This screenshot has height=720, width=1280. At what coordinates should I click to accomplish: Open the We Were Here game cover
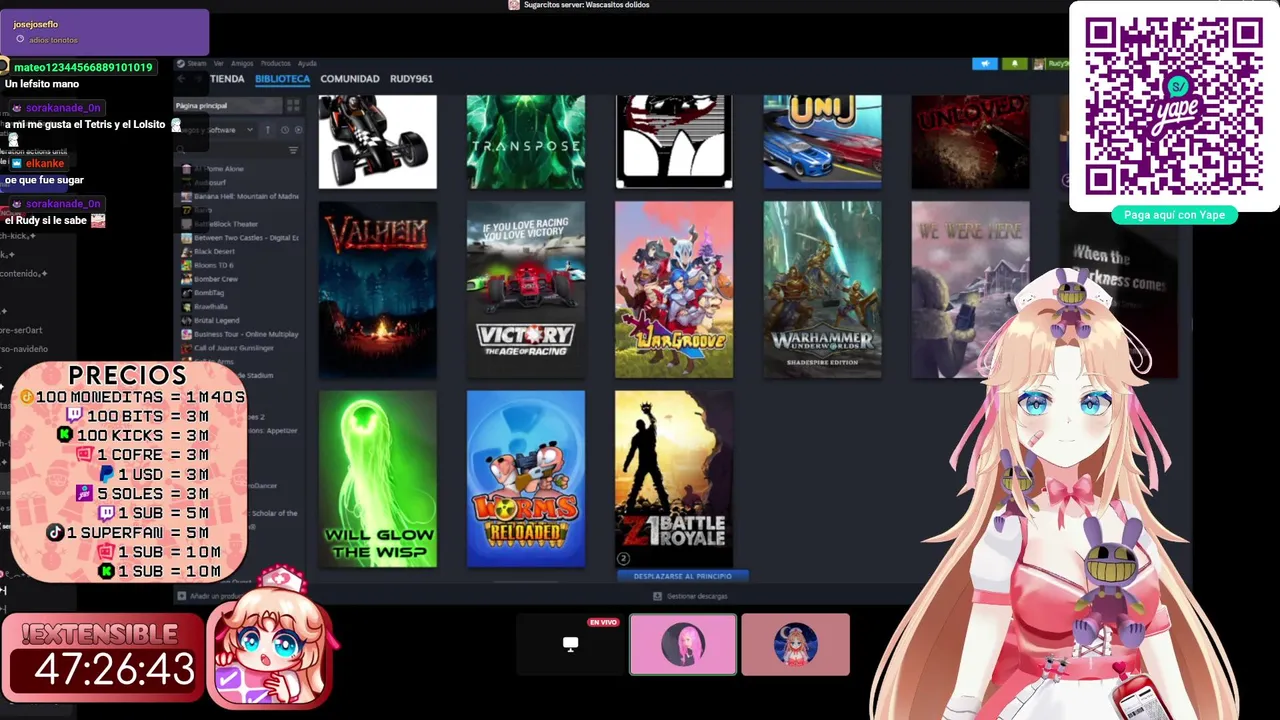coord(970,290)
